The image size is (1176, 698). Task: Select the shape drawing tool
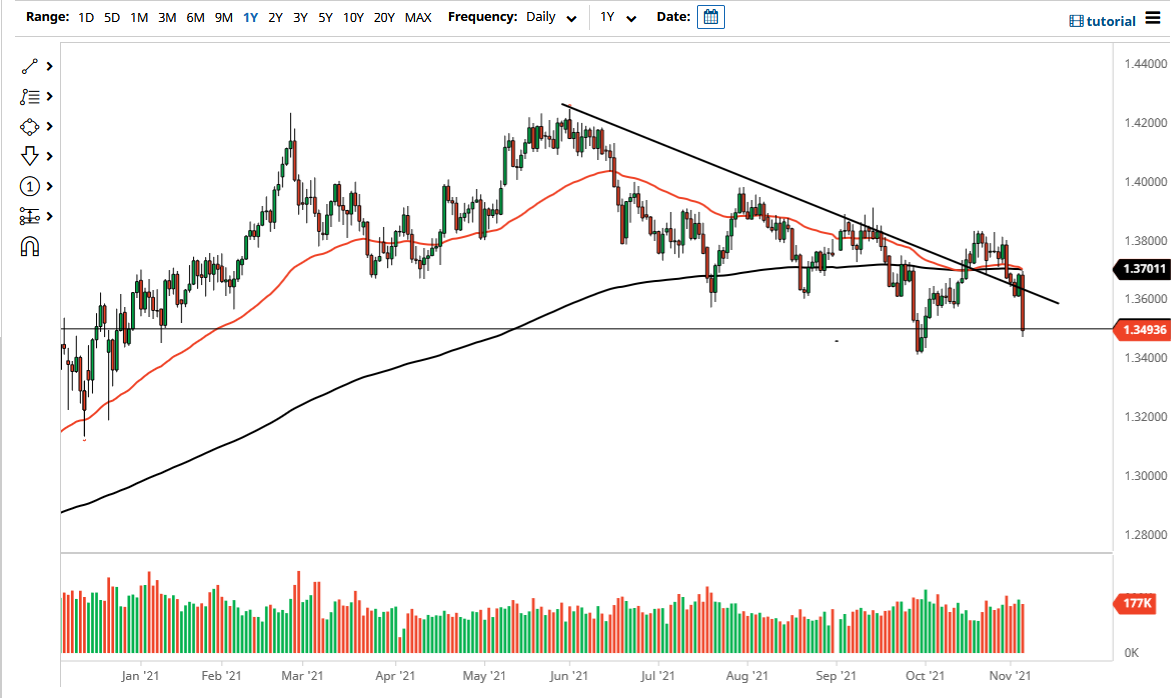click(x=30, y=126)
